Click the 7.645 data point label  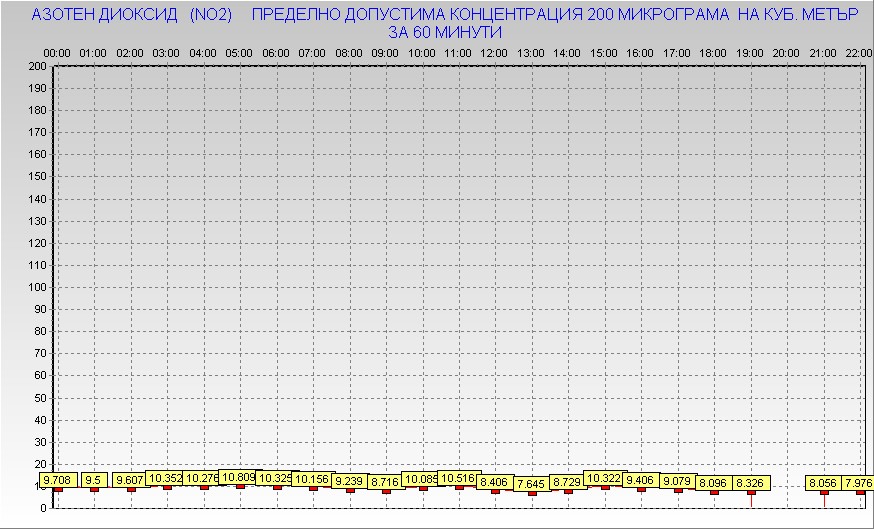click(533, 484)
